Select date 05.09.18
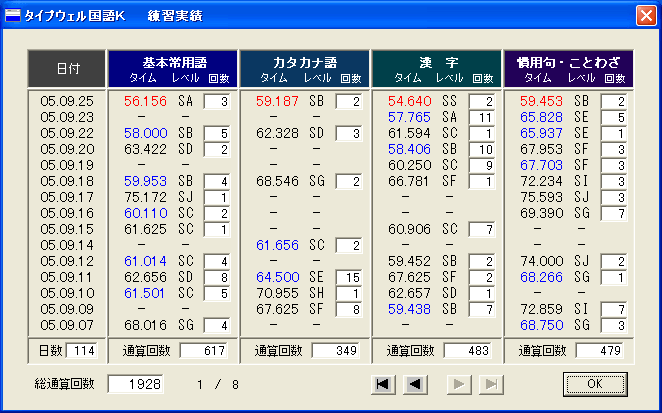The height and width of the screenshot is (413, 662). pyautogui.click(x=67, y=182)
